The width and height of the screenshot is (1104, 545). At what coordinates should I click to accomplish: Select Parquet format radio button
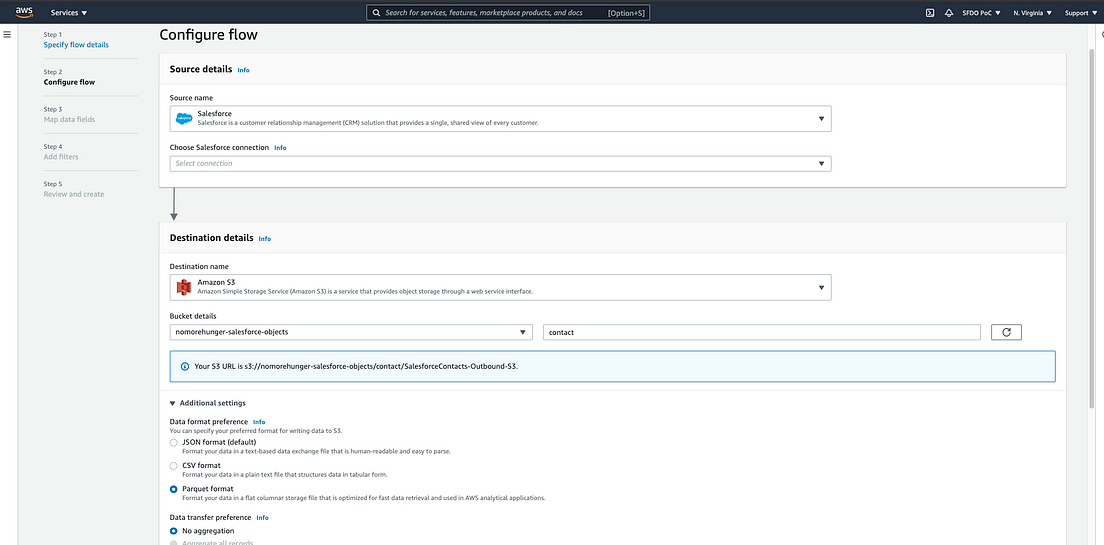click(174, 489)
